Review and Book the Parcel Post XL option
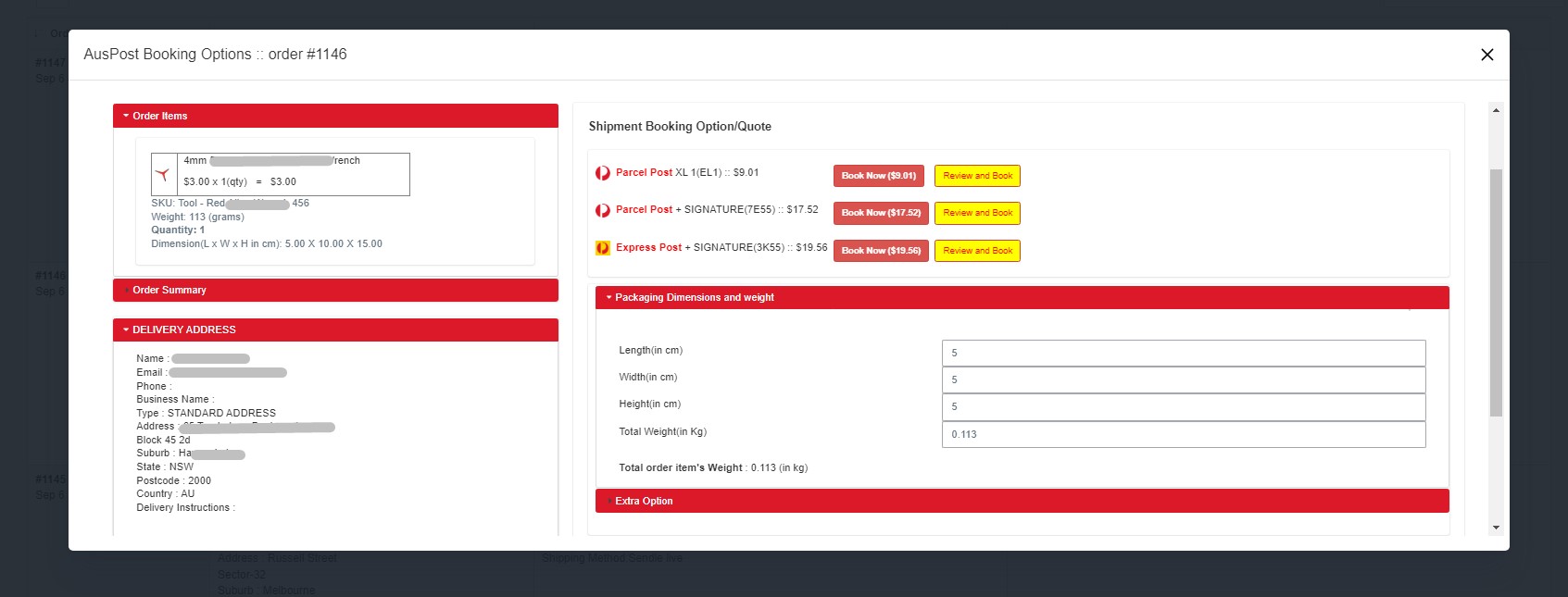 [977, 176]
